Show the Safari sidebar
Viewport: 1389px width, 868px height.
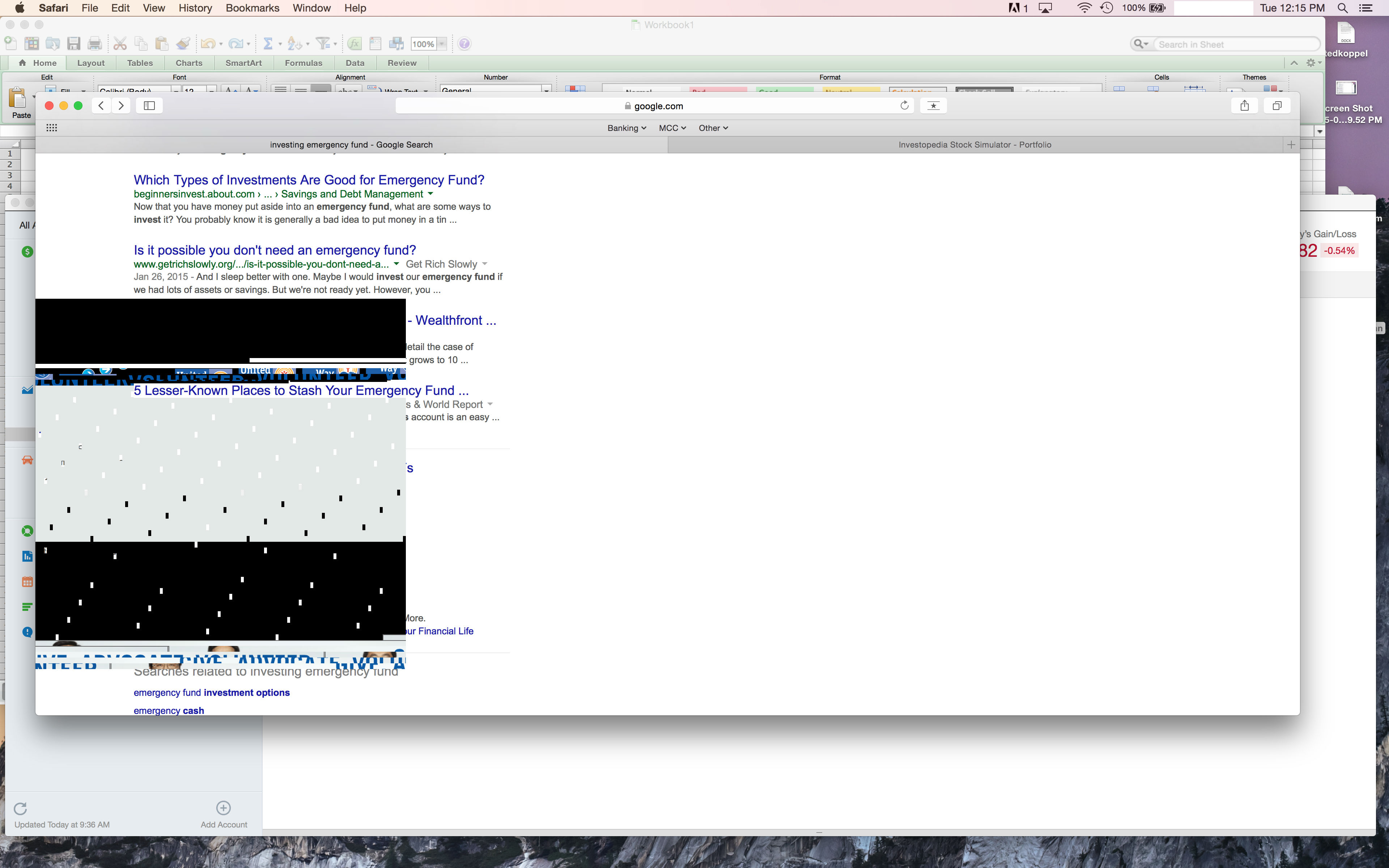pos(149,106)
